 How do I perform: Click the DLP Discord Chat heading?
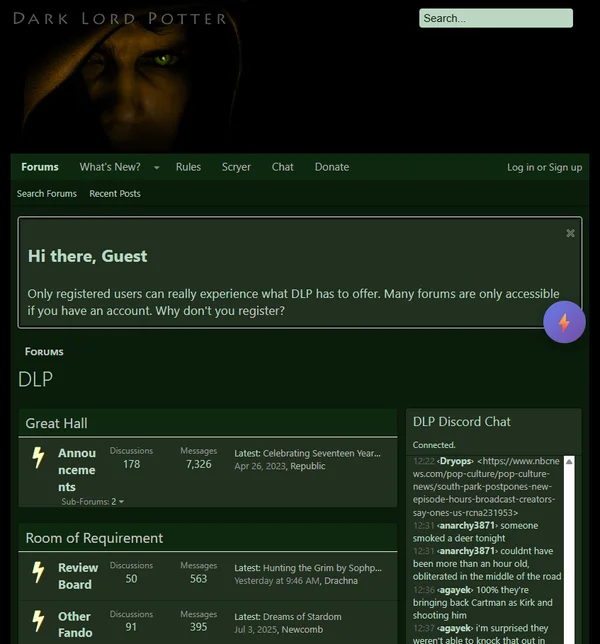click(x=462, y=422)
